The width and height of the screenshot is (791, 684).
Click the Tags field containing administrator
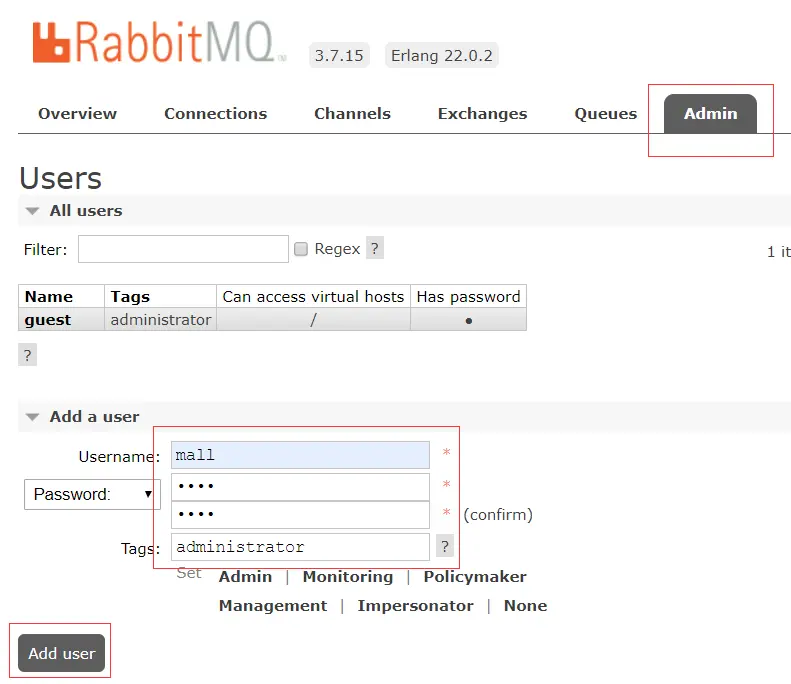300,547
